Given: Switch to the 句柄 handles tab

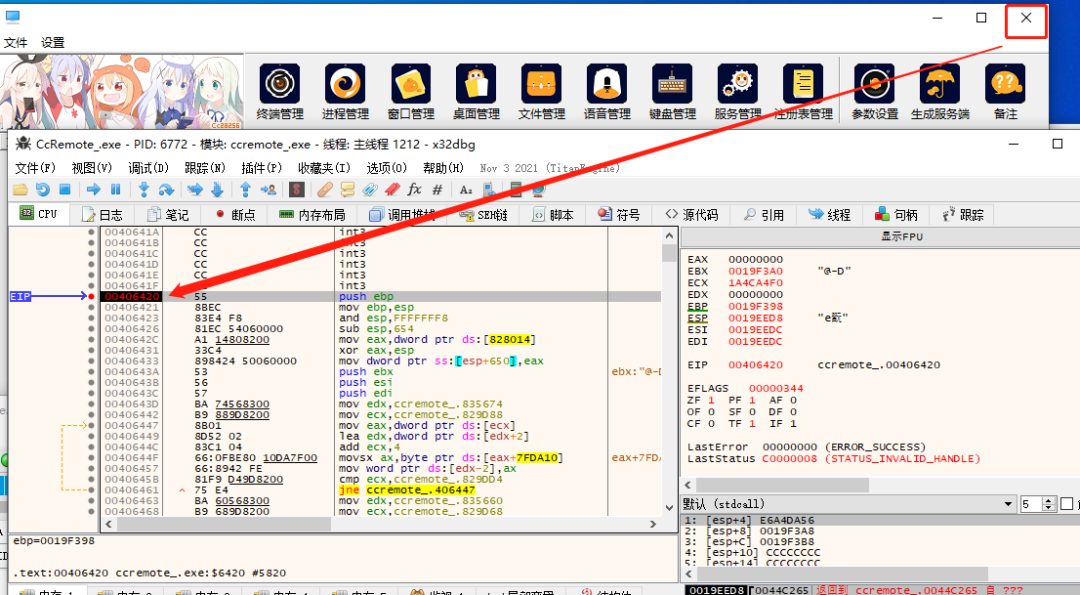Looking at the screenshot, I should pos(895,214).
